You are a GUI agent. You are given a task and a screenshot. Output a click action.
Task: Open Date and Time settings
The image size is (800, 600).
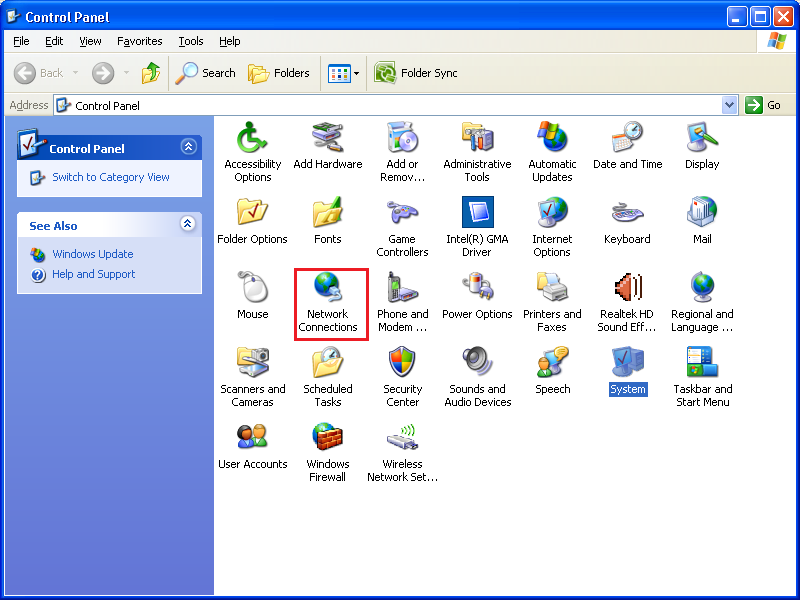[x=627, y=145]
